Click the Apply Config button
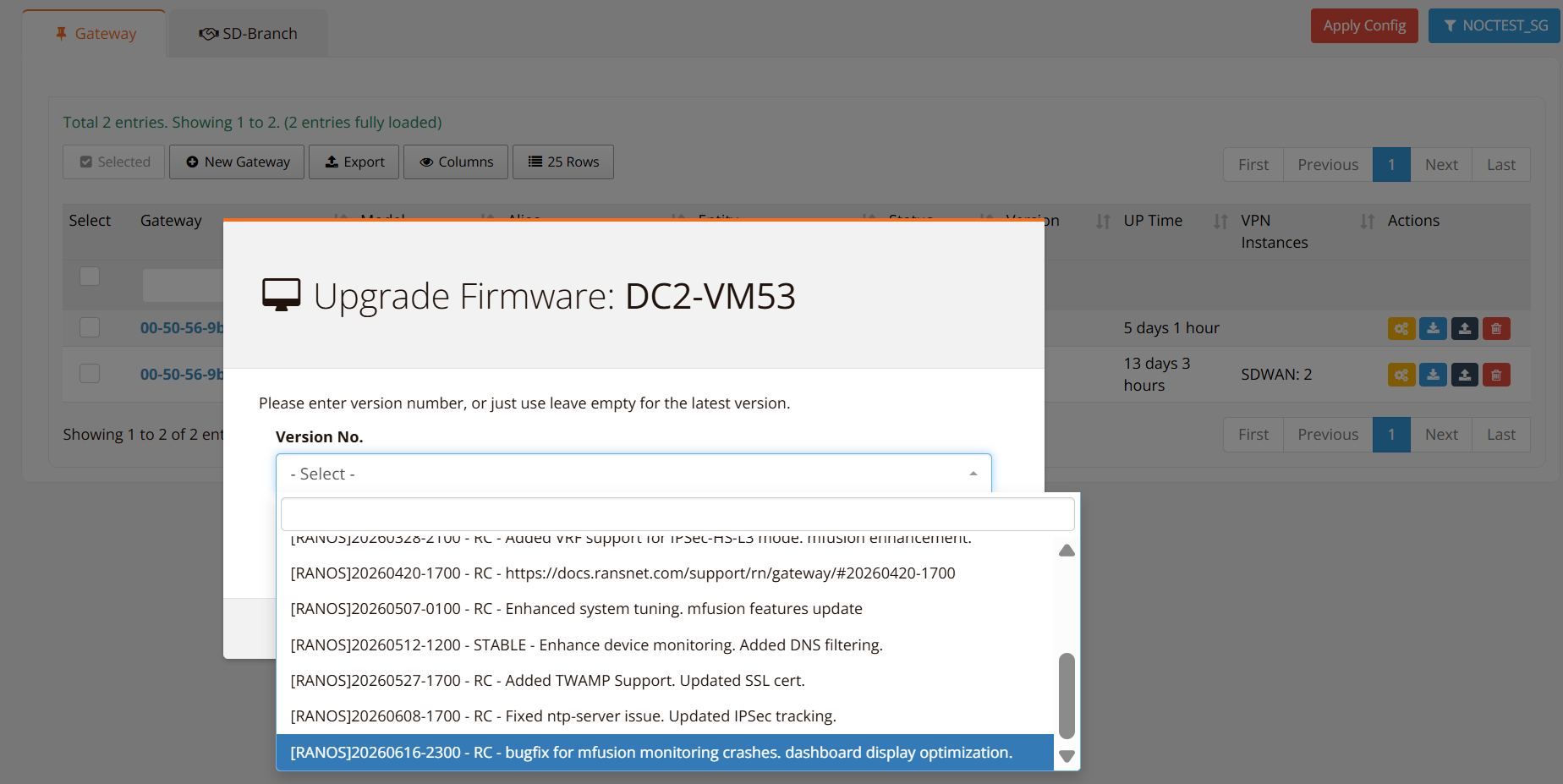This screenshot has height=784, width=1563. click(1364, 26)
